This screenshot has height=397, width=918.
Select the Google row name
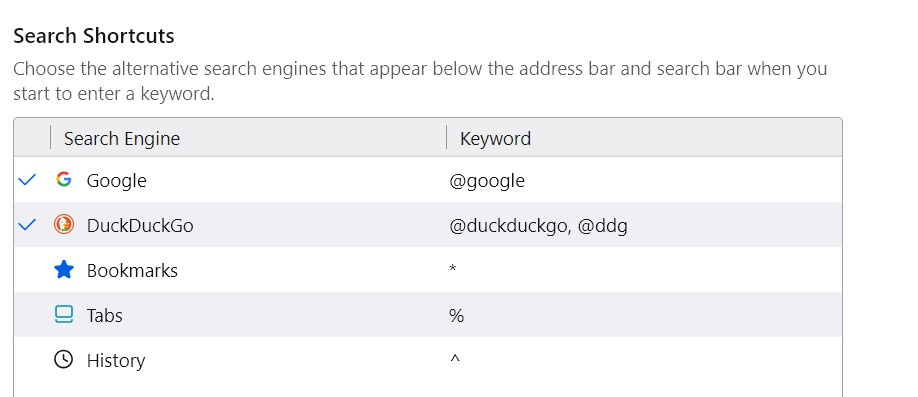[x=117, y=180]
